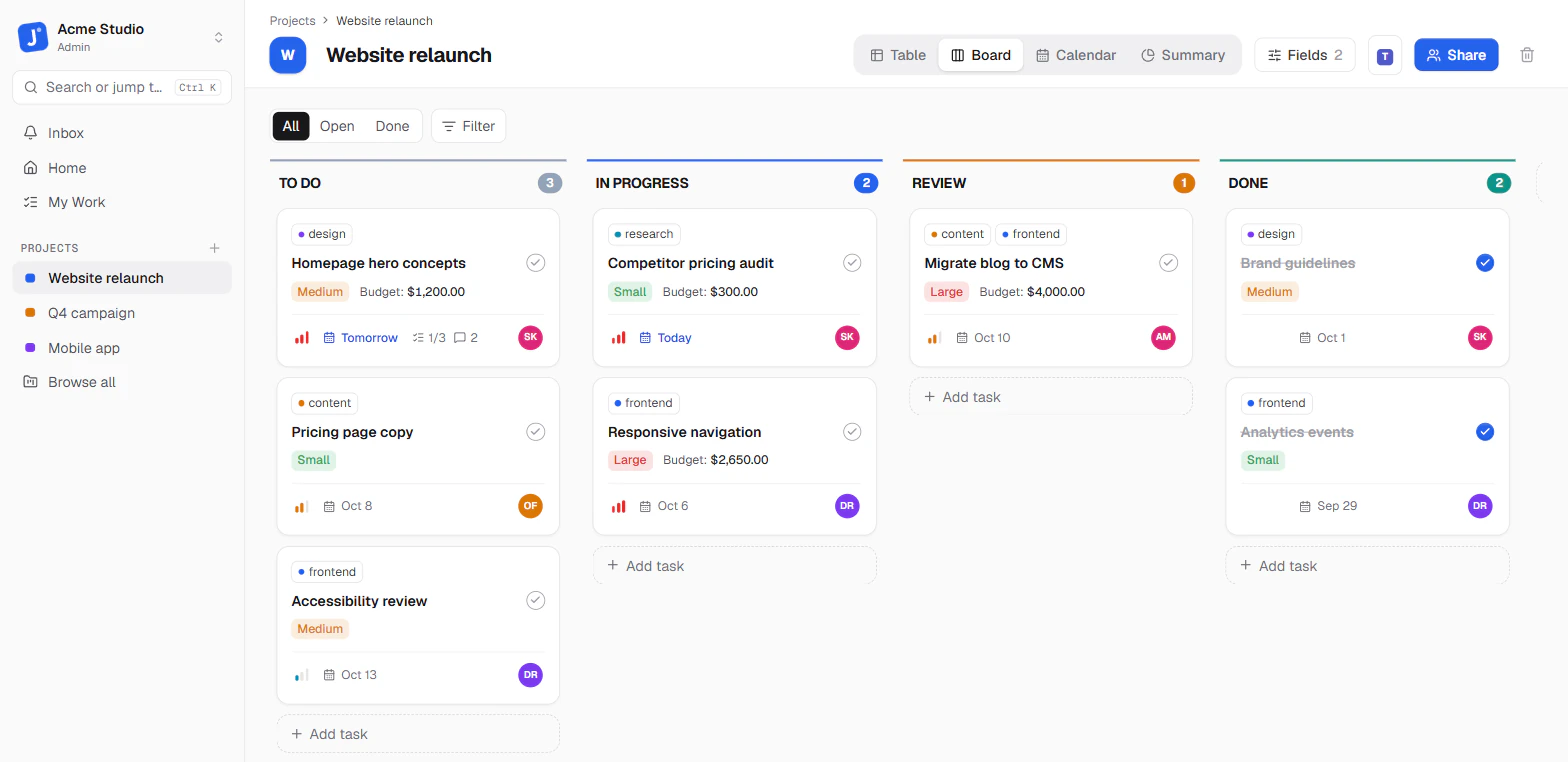Viewport: 1568px width, 762px height.
Task: Click the blue W project icon
Action: tap(288, 55)
